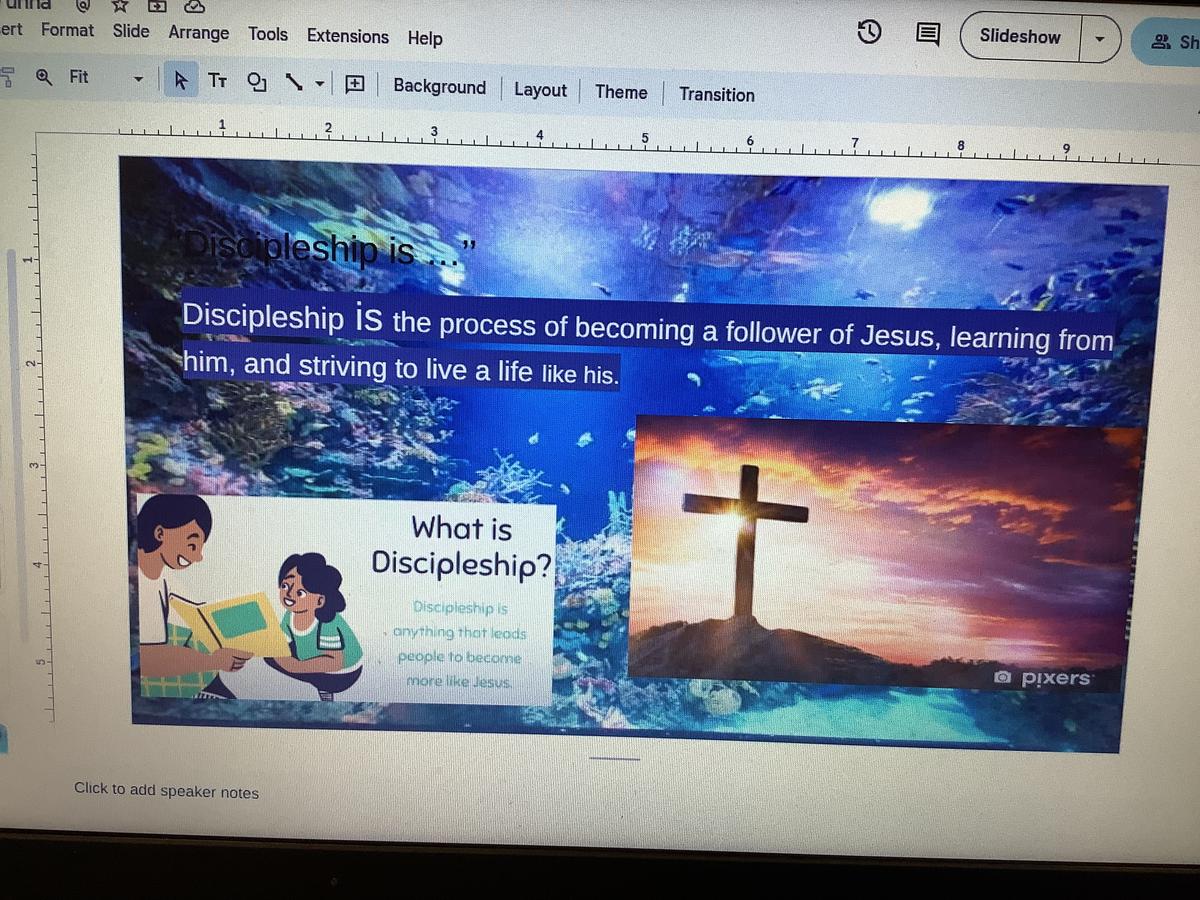Open the Transition panel
The width and height of the screenshot is (1200, 900).
[x=717, y=94]
